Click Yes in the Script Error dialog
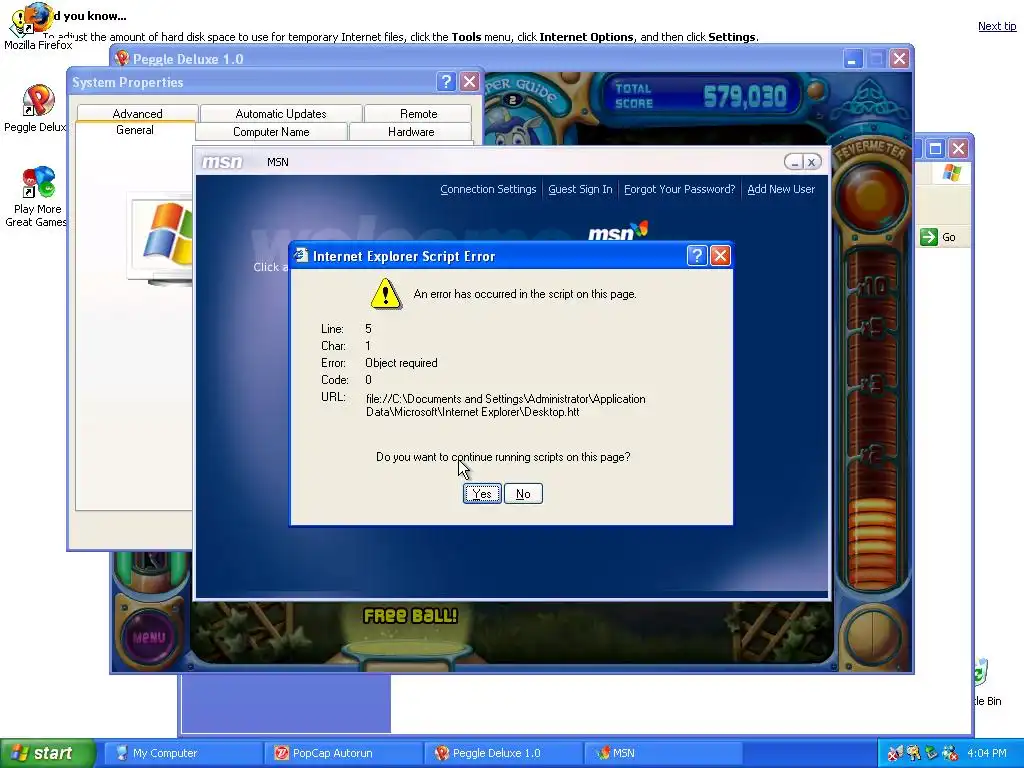Image resolution: width=1024 pixels, height=768 pixels. tap(482, 494)
